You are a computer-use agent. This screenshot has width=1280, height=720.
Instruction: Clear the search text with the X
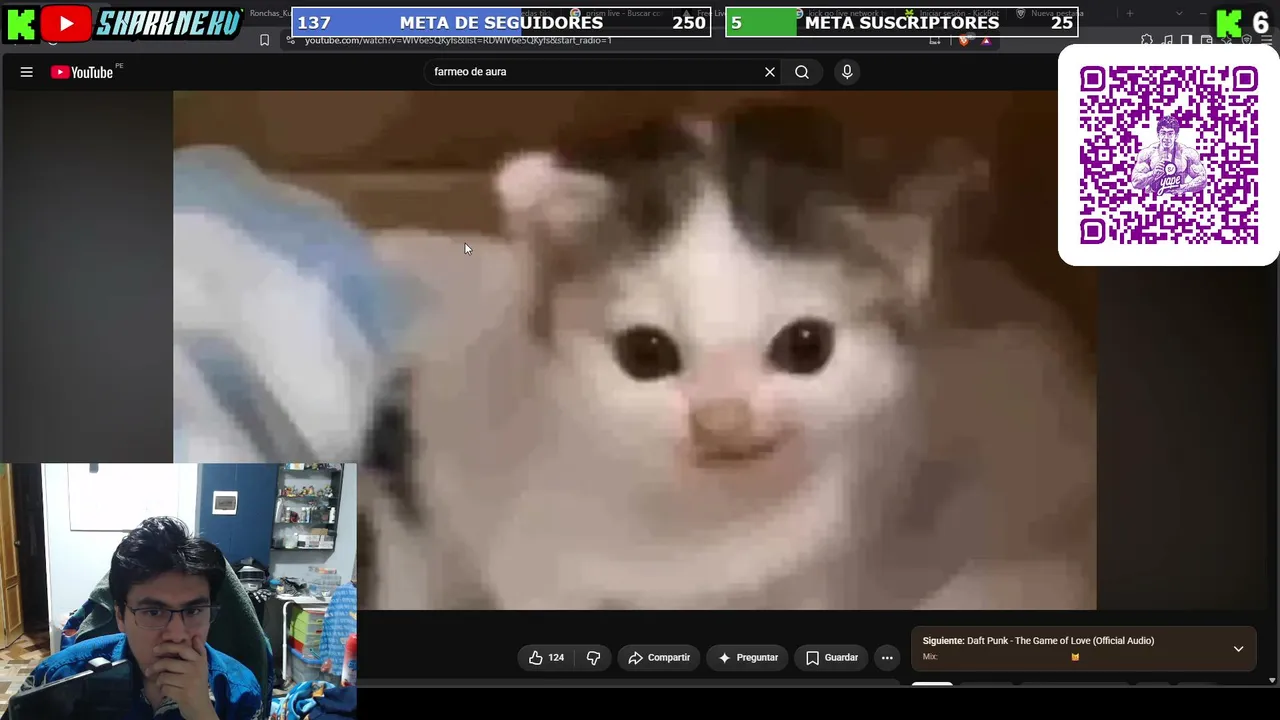tap(770, 72)
